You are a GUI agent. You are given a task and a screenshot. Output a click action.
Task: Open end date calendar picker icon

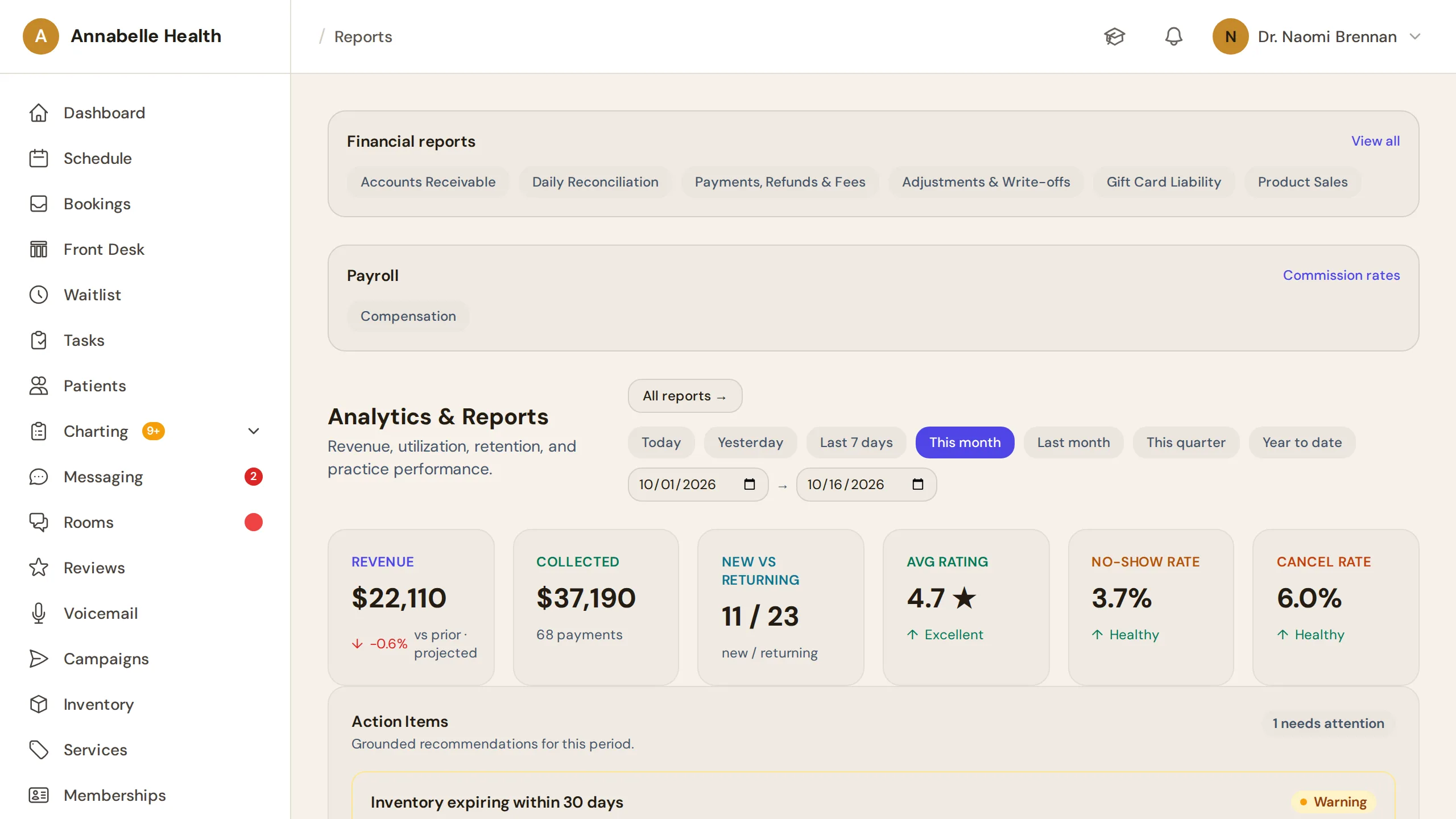pos(917,484)
